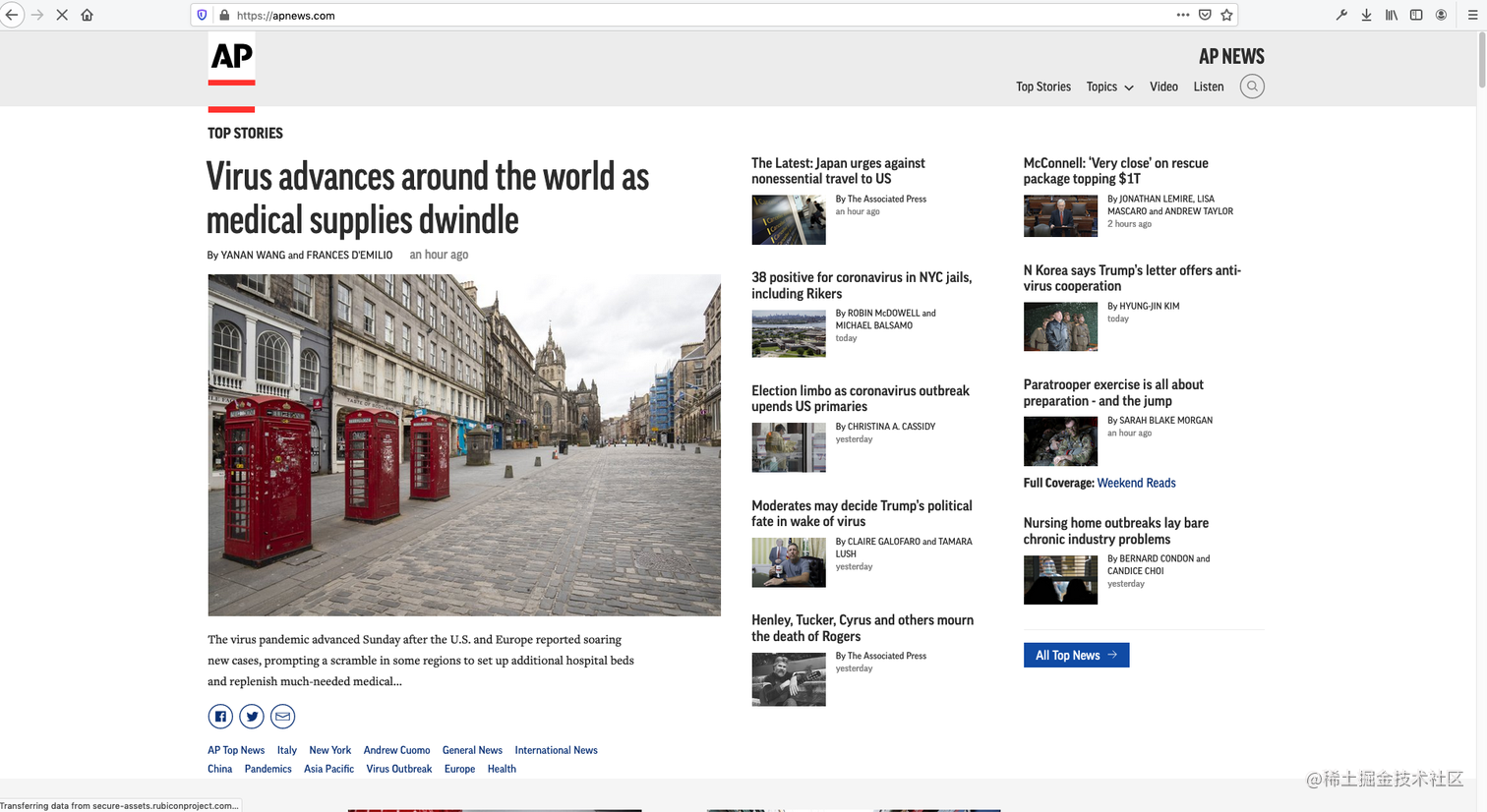
Task: Click the Health tag
Action: 502,769
